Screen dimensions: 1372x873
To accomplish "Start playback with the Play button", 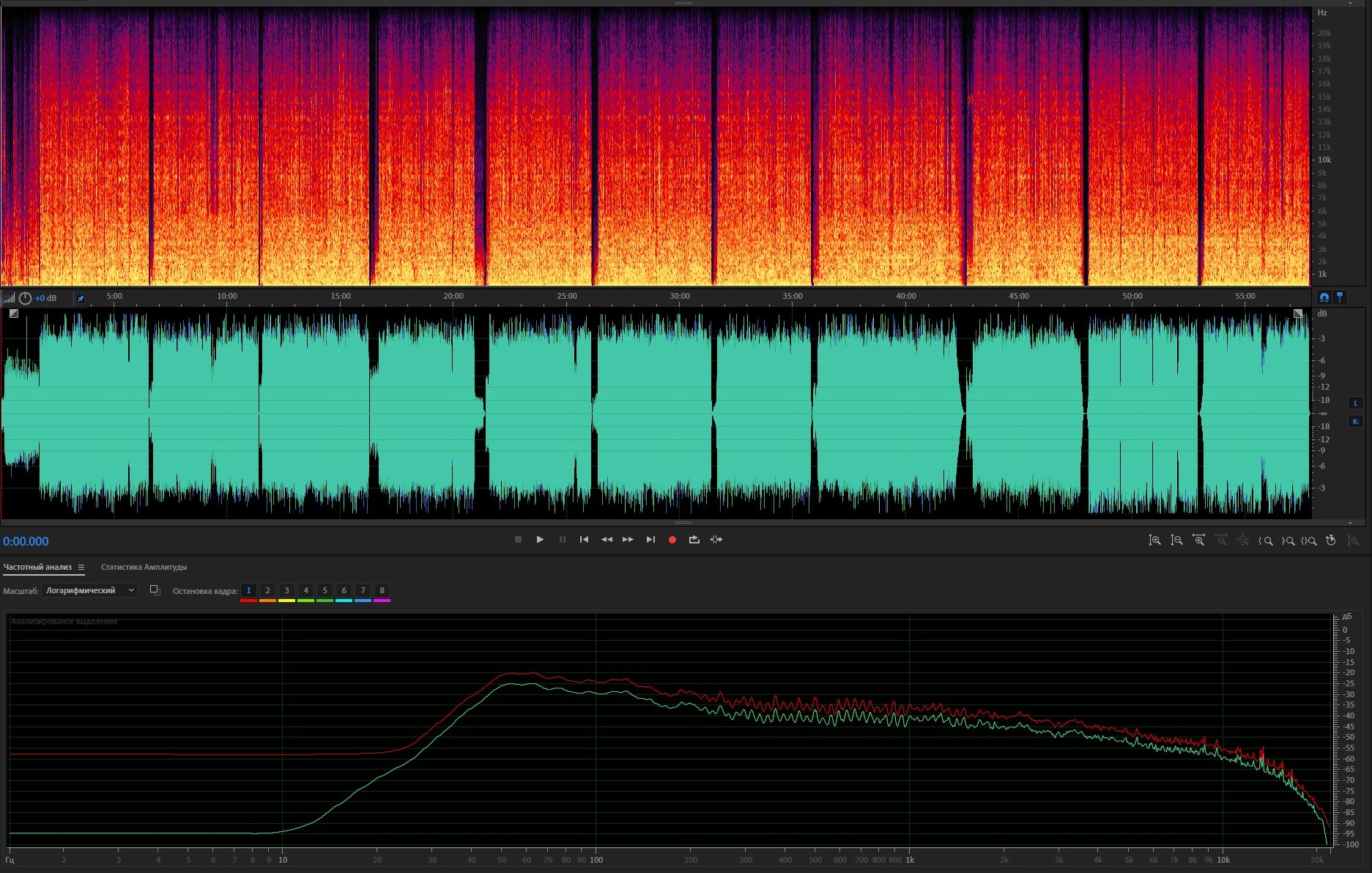I will pyautogui.click(x=540, y=540).
